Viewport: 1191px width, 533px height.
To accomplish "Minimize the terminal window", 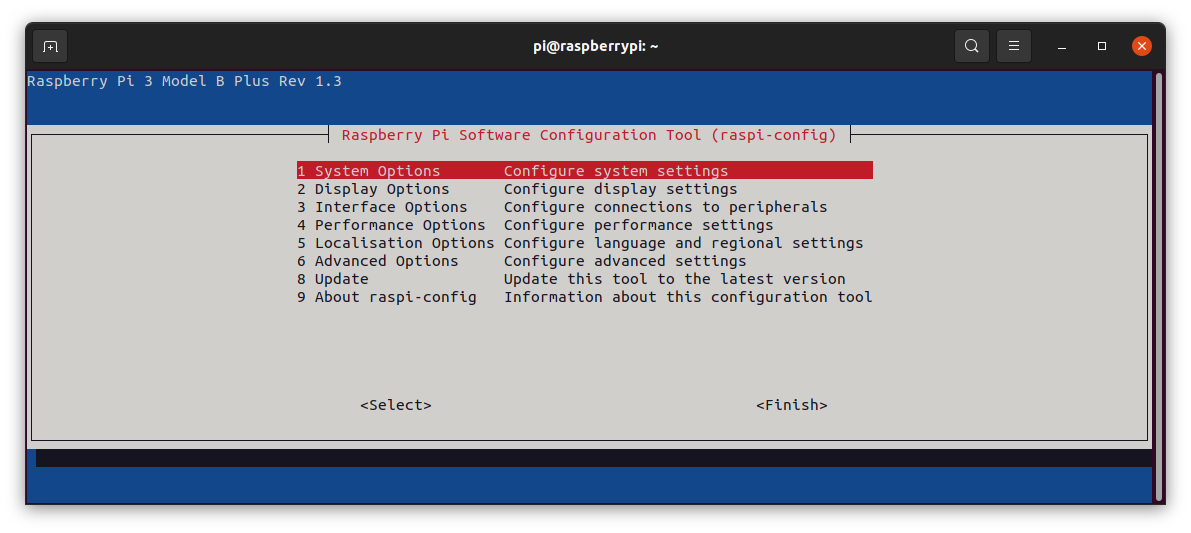I will pos(1062,46).
